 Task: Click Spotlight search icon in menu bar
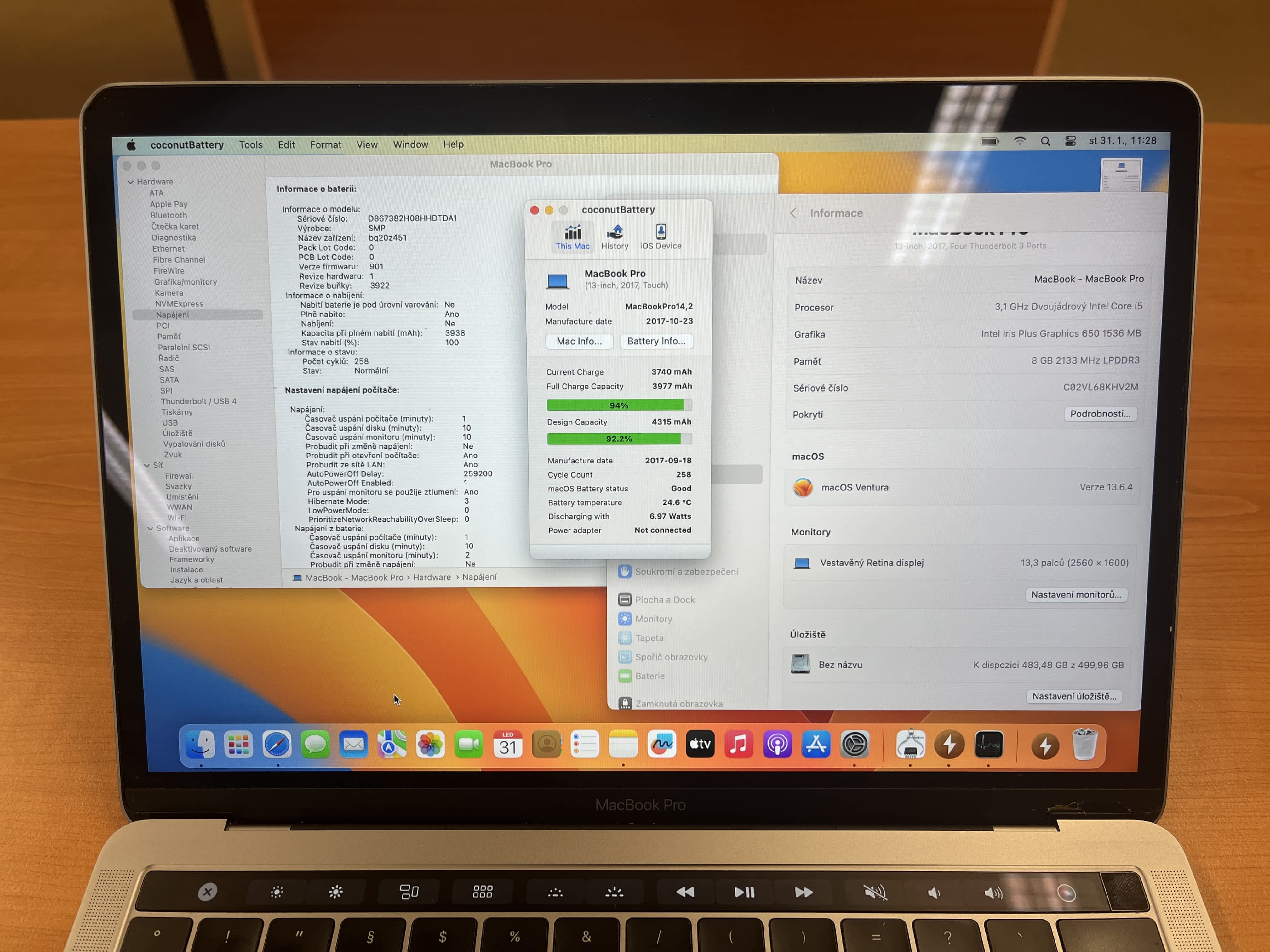tap(1045, 141)
